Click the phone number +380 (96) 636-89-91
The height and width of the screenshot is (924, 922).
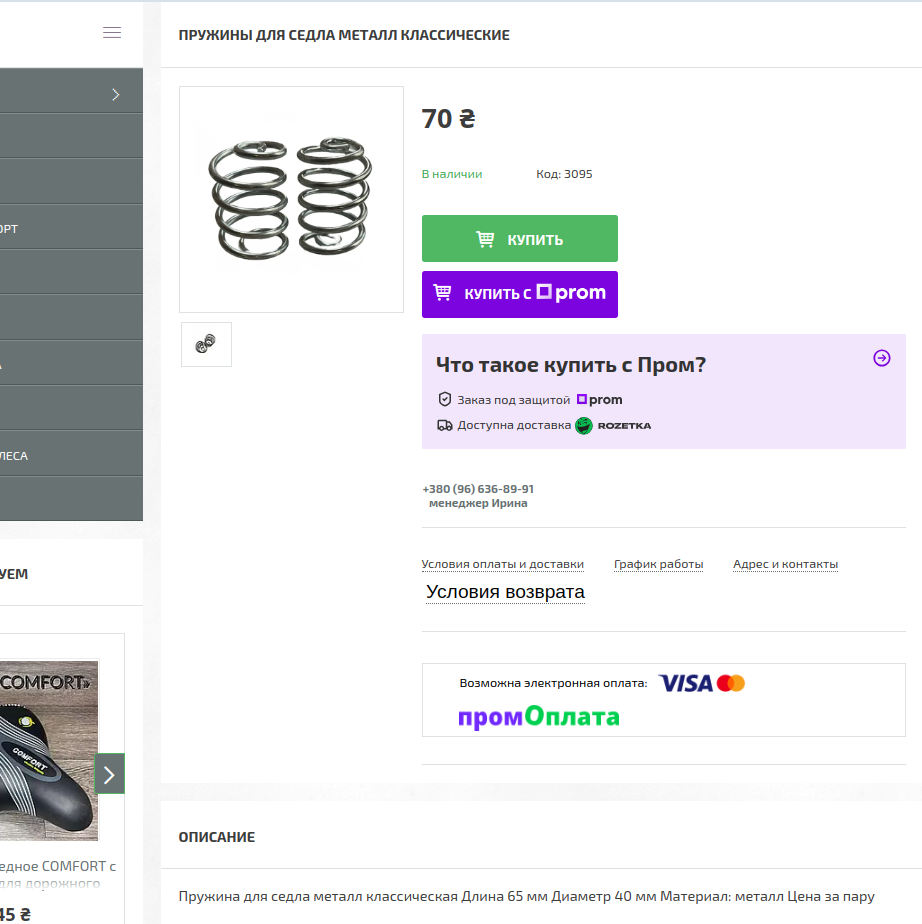point(478,489)
